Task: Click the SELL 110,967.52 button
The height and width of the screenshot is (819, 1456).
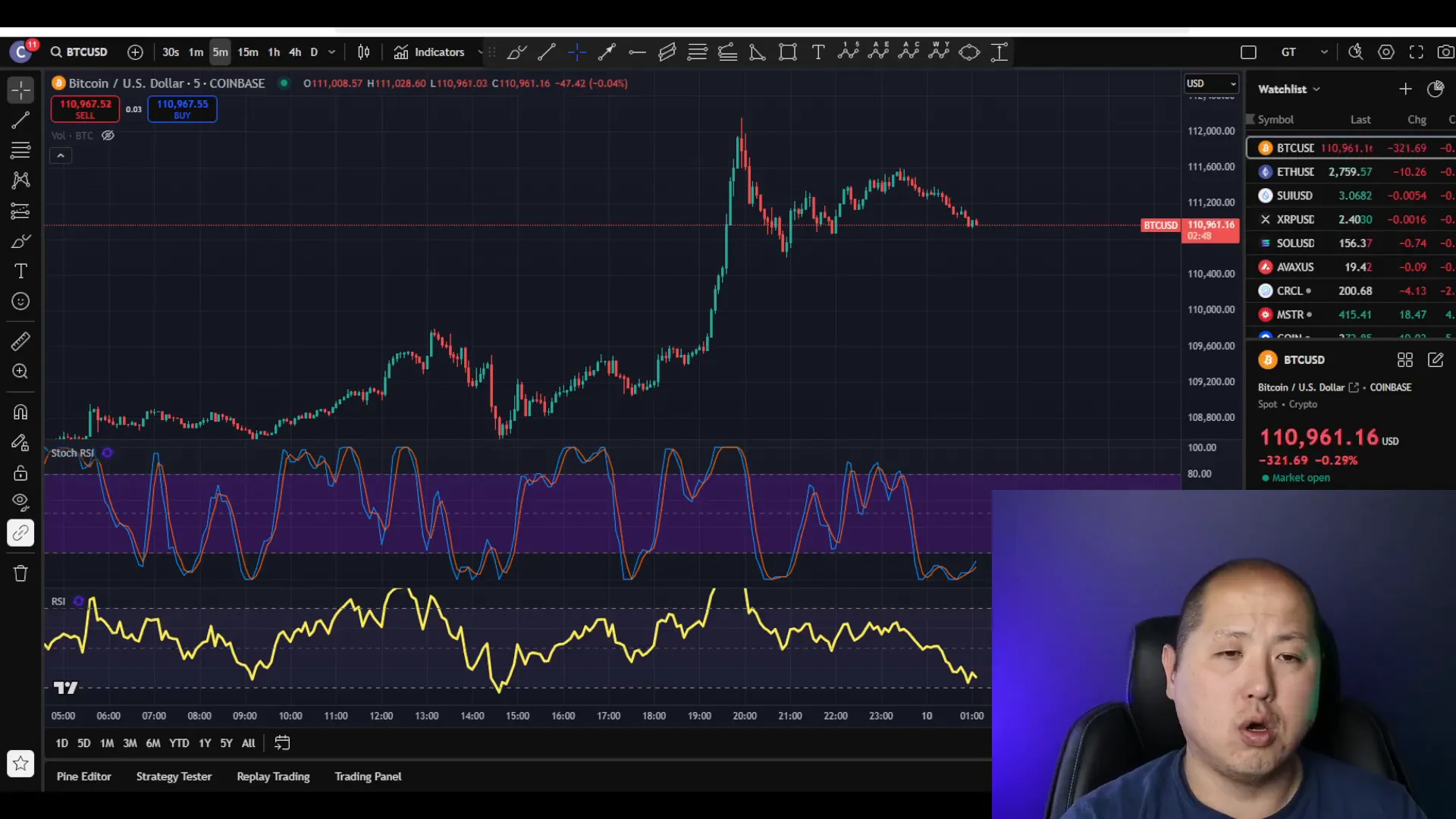Action: click(x=85, y=109)
